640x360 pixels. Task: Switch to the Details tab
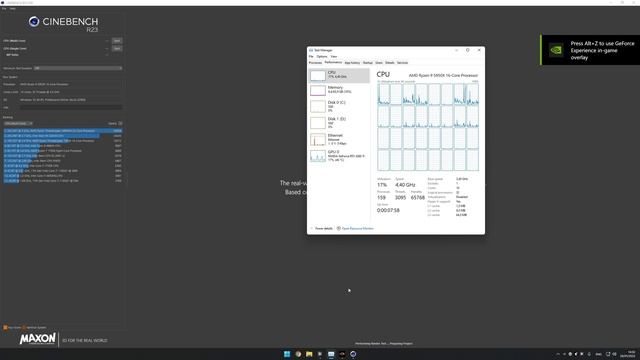[x=390, y=63]
